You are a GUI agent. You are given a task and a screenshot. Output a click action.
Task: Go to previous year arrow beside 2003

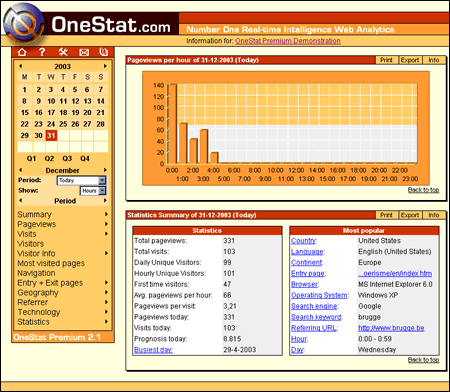21,66
